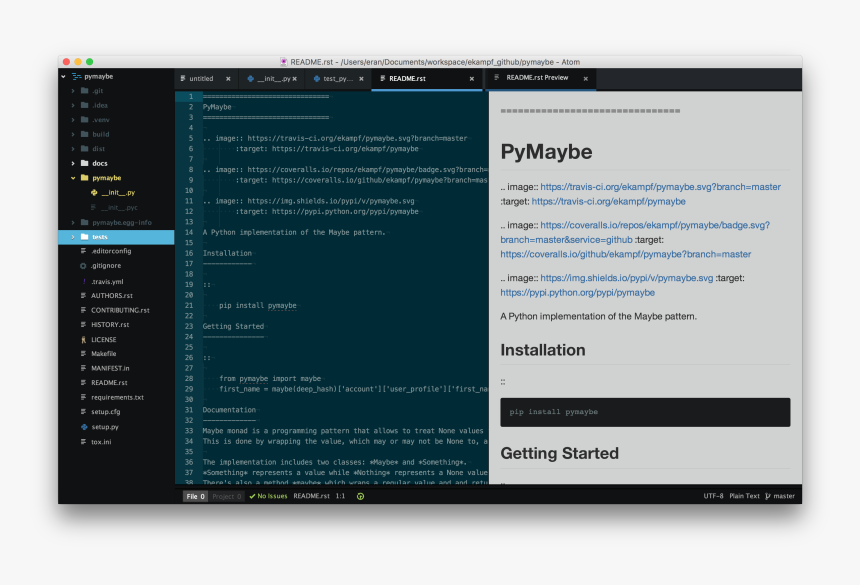Click the README.rst file name in status bar
Image resolution: width=860 pixels, height=585 pixels.
(x=312, y=496)
